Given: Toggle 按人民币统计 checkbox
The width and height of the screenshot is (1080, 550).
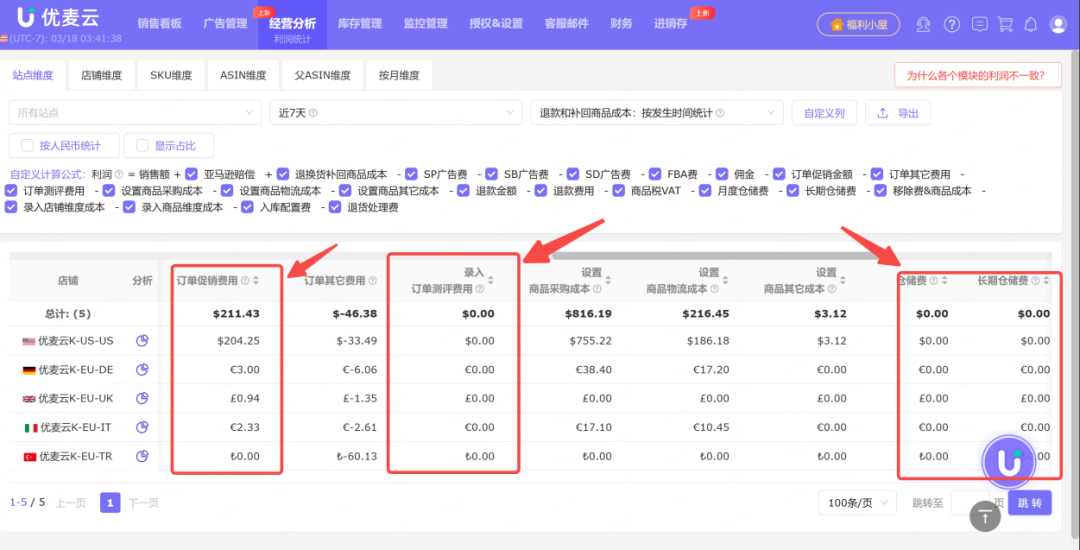Looking at the screenshot, I should pyautogui.click(x=28, y=146).
